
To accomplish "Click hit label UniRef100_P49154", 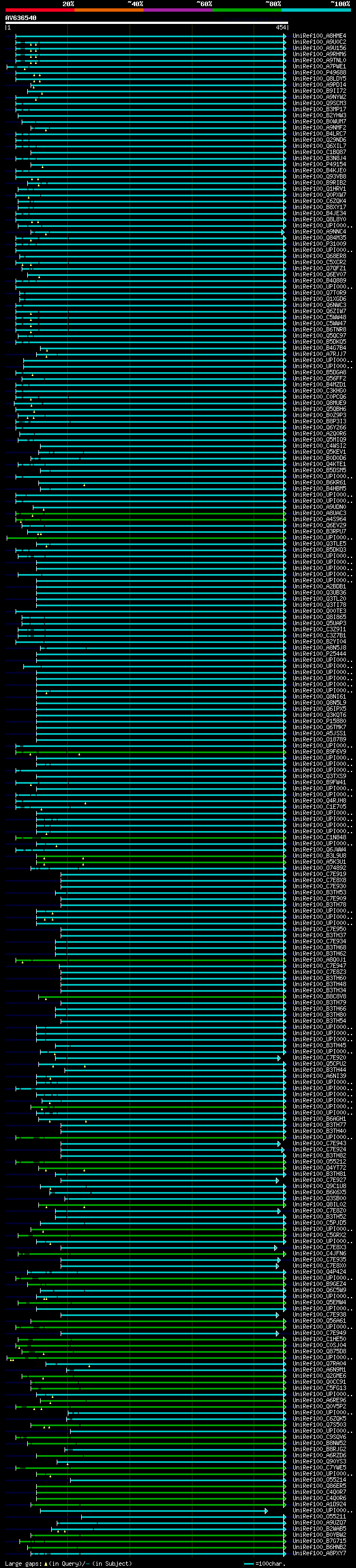I will point(319,164).
